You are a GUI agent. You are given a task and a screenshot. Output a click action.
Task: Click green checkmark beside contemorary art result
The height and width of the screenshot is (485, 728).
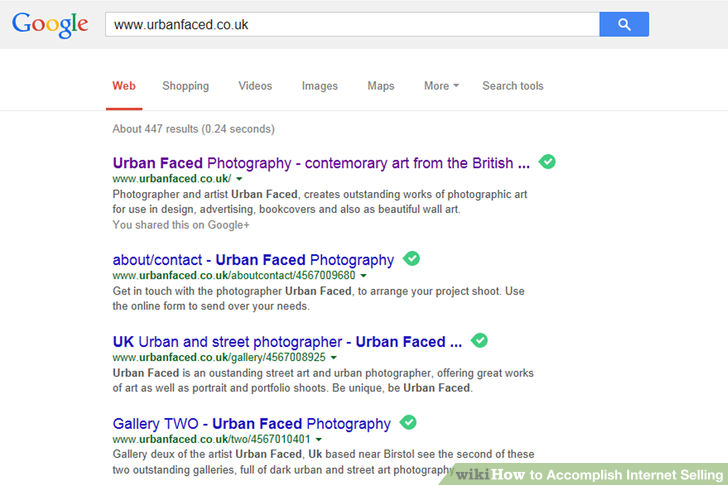click(547, 162)
